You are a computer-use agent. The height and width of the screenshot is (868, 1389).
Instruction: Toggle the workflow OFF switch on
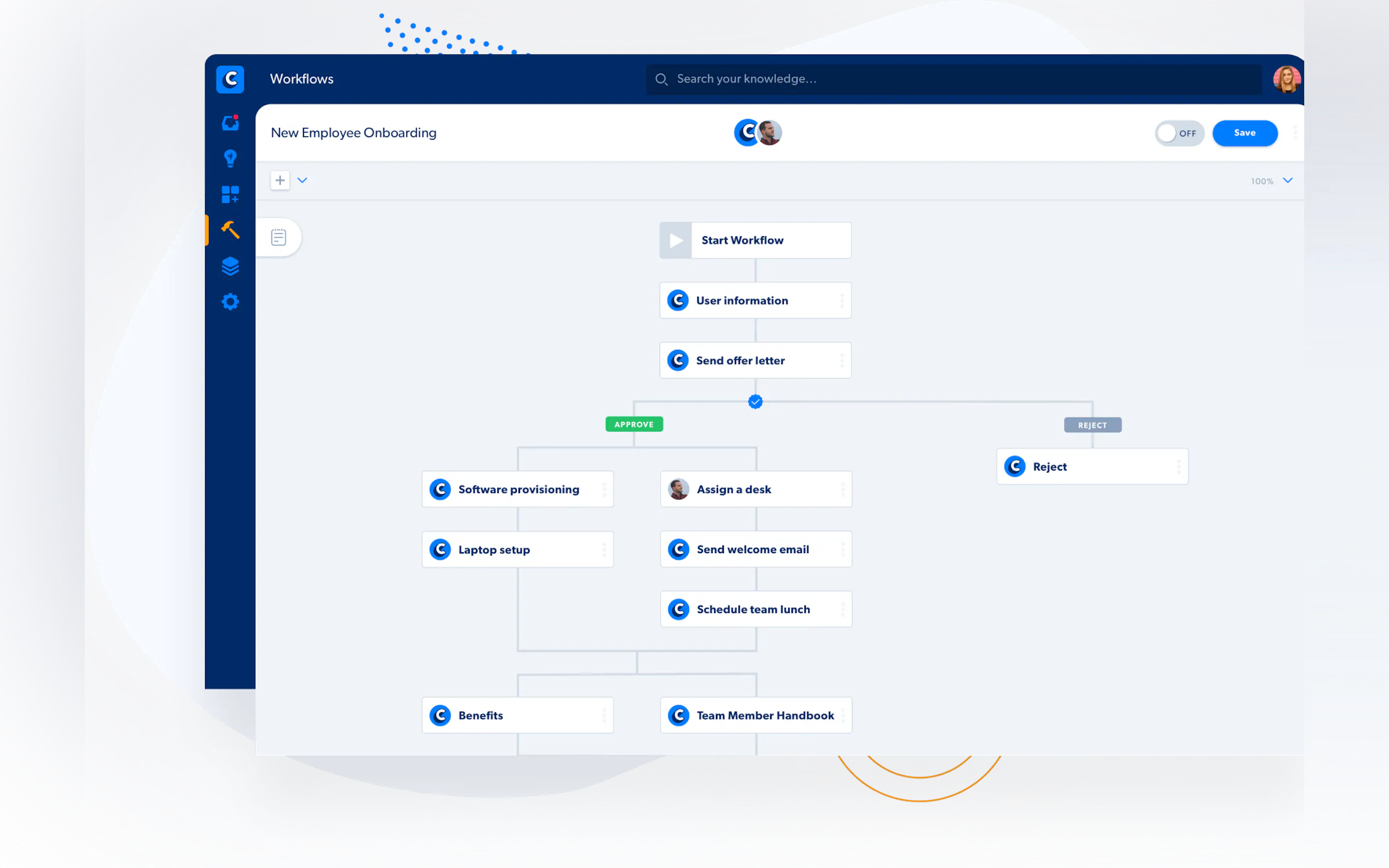(x=1179, y=133)
